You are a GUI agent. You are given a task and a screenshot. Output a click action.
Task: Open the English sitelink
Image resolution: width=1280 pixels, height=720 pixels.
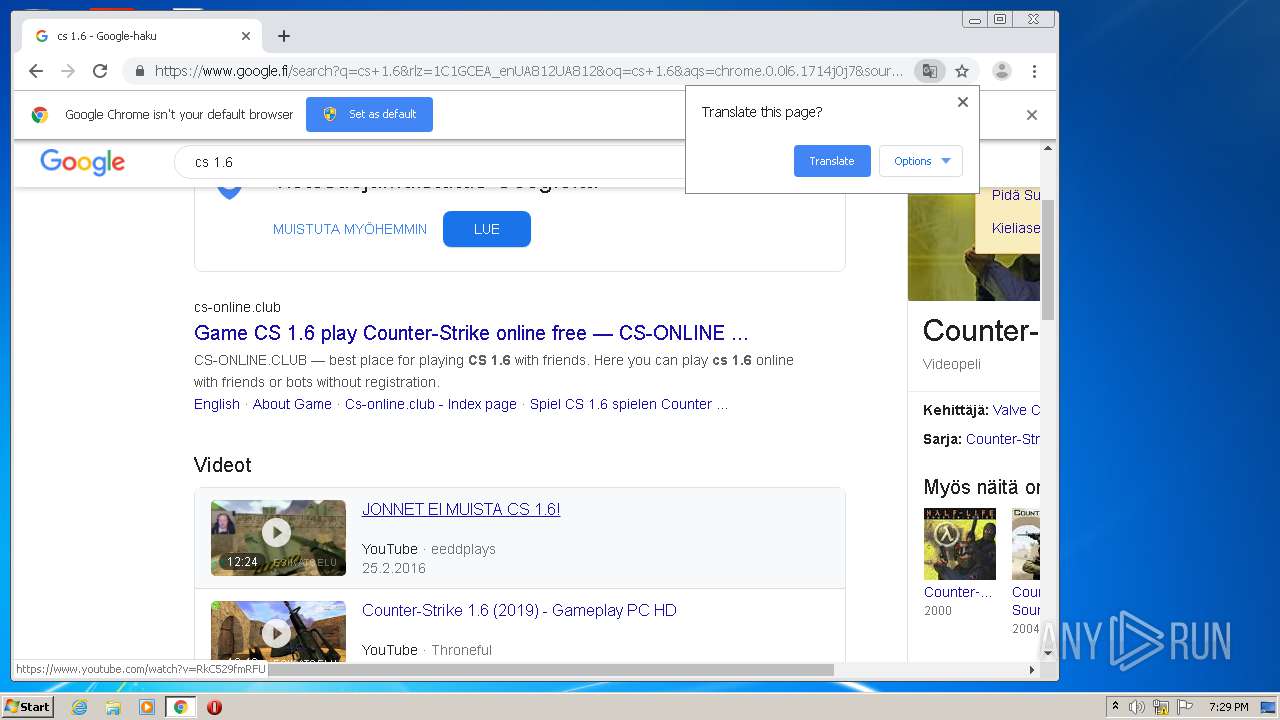coord(217,404)
